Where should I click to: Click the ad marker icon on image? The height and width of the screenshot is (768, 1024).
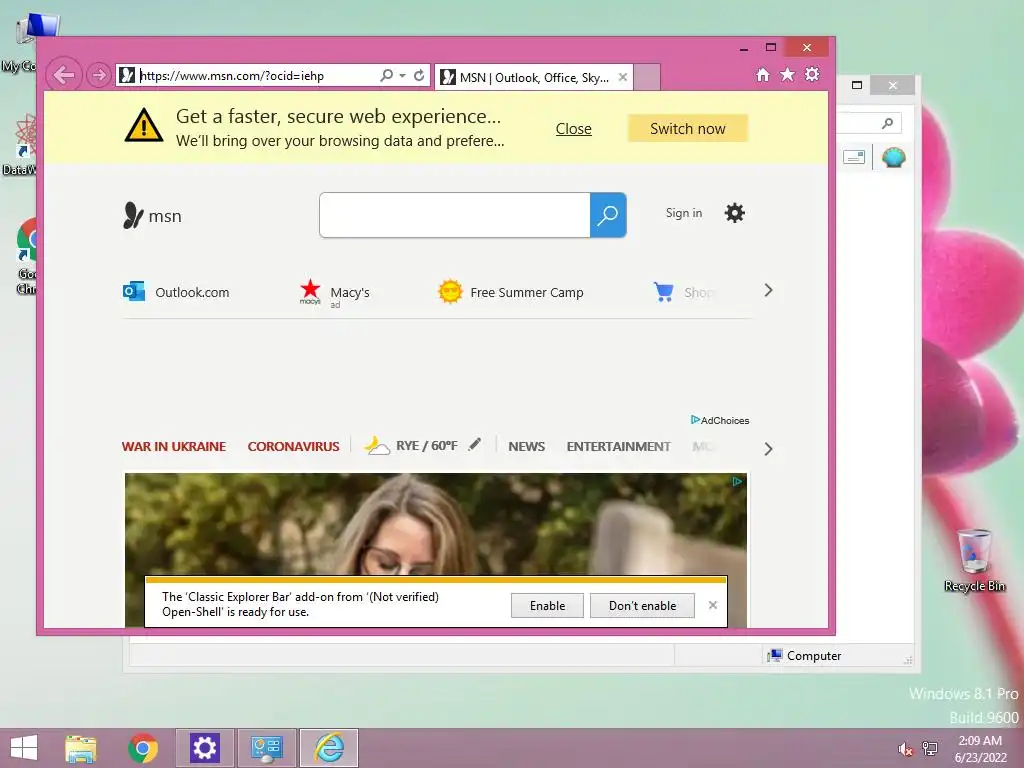[737, 481]
